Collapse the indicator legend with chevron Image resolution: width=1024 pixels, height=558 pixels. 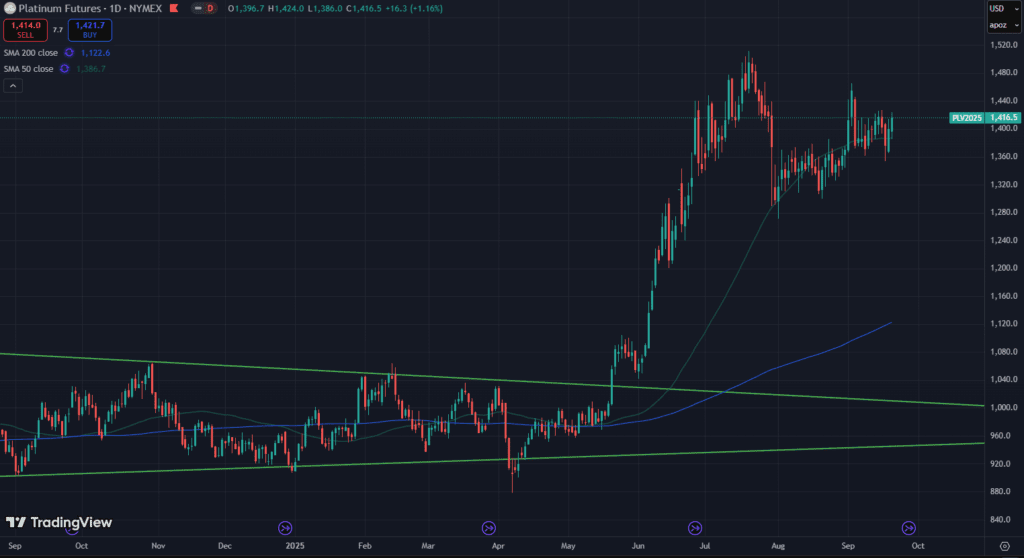(x=12, y=87)
